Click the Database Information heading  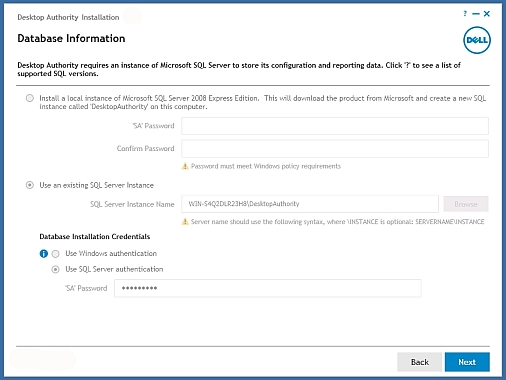(71, 38)
